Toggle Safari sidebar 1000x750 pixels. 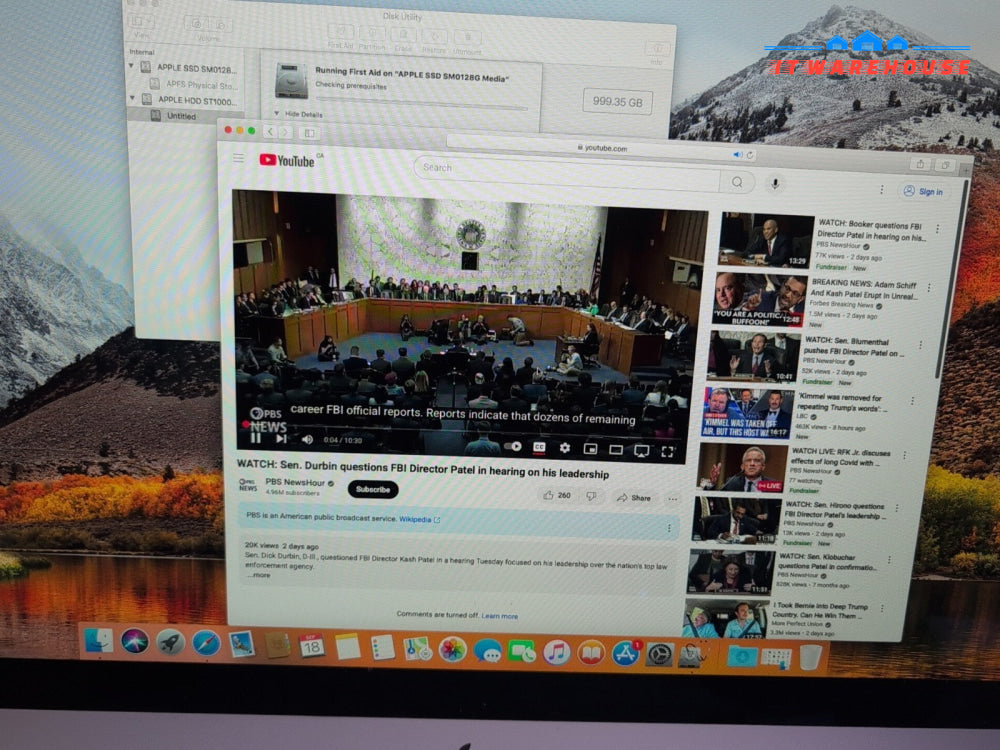click(x=309, y=133)
